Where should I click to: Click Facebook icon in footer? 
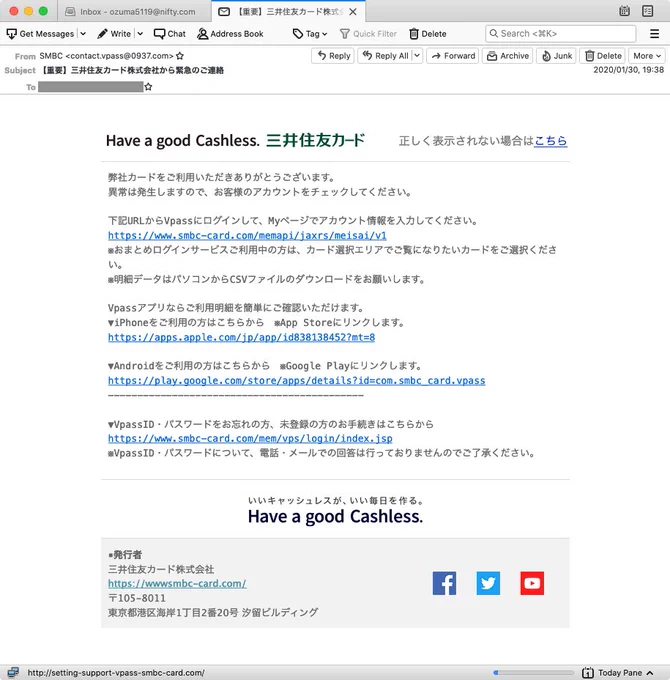pyautogui.click(x=444, y=583)
